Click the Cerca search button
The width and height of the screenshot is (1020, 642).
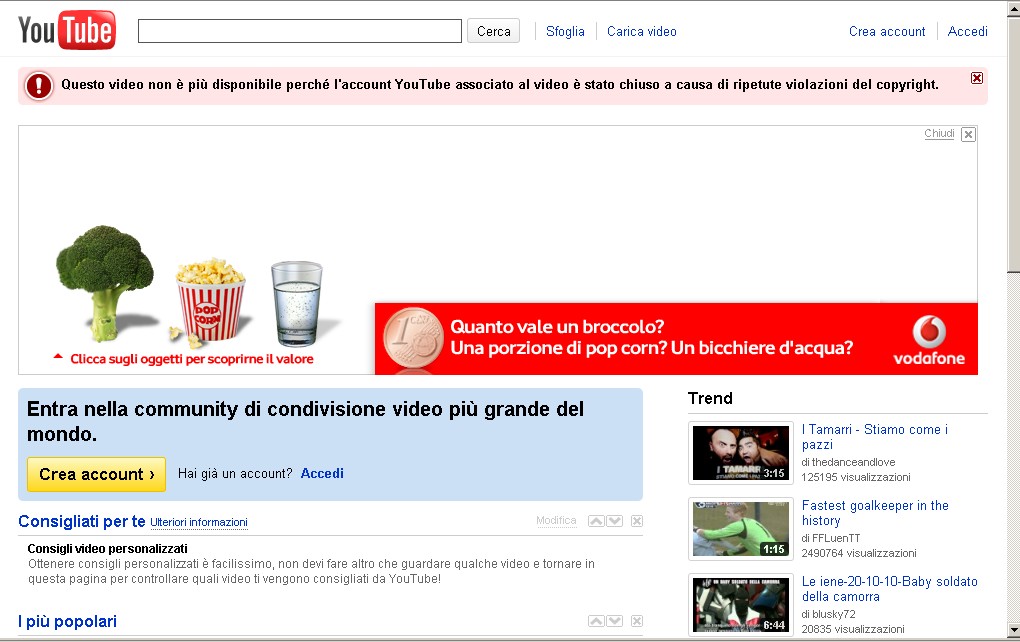[493, 31]
